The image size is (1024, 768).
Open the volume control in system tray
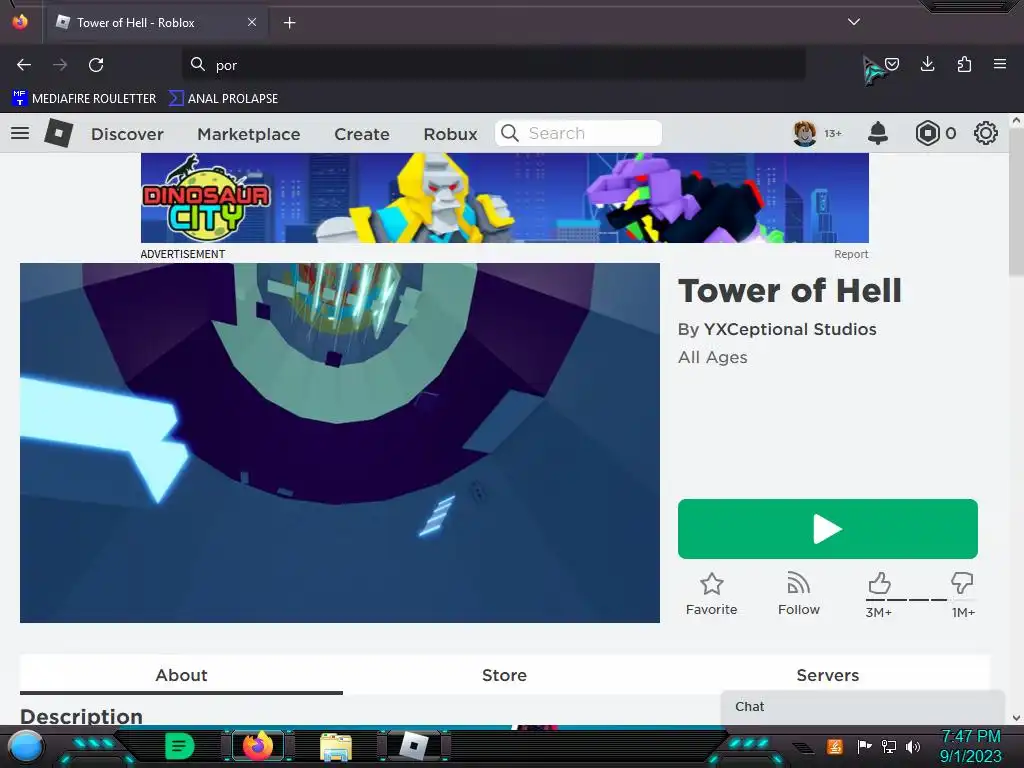(x=913, y=746)
